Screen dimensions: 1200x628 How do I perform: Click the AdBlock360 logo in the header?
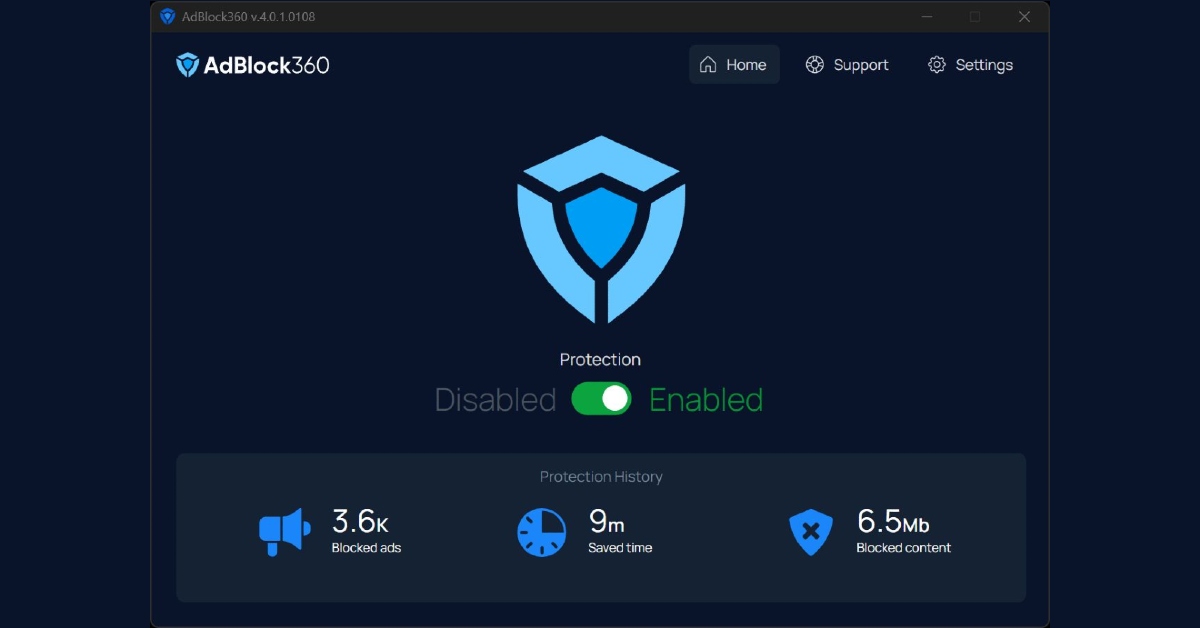tap(252, 65)
